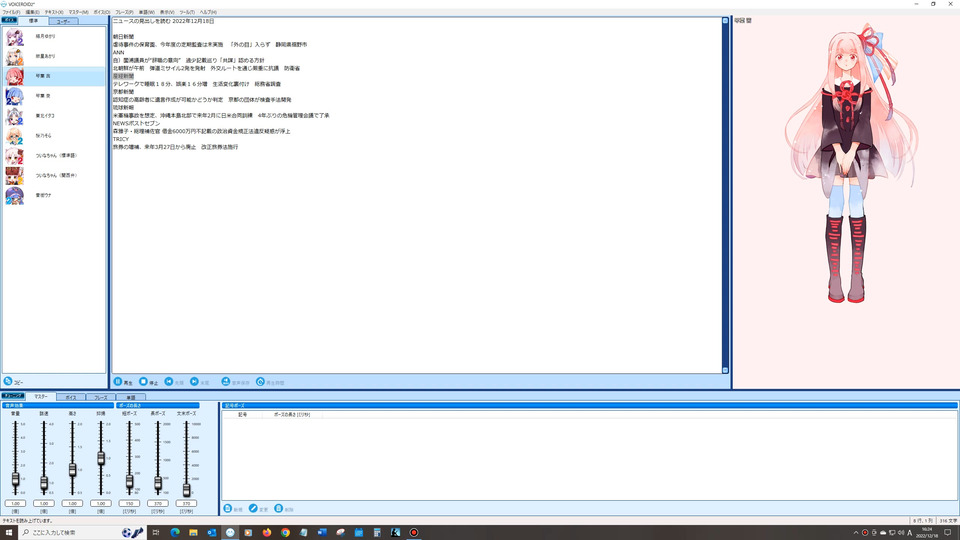The image size is (960, 540).
Task: Jump to start with 先頭 icon
Action: click(x=169, y=381)
